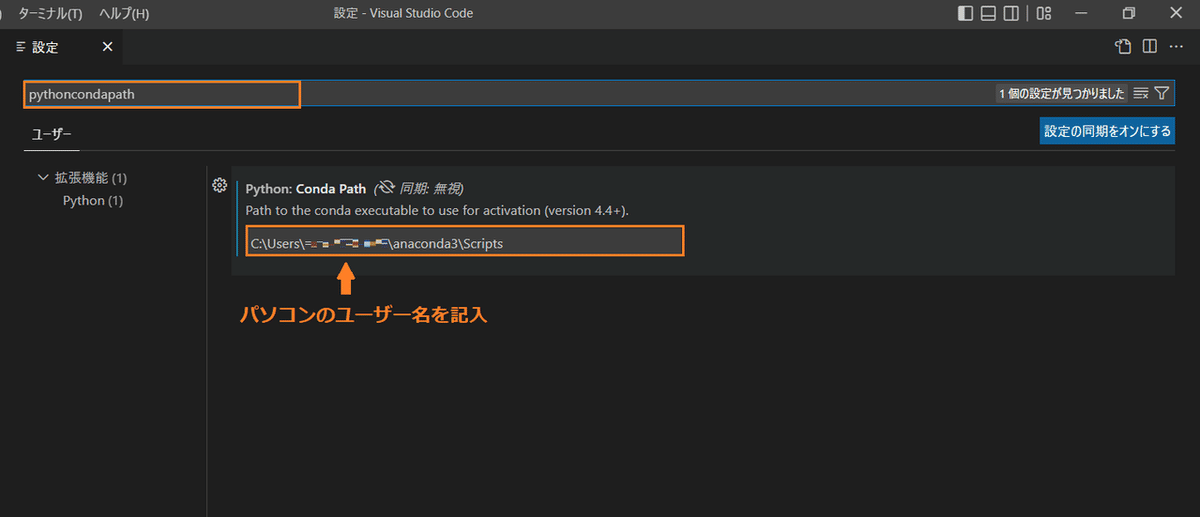Collapse the 拡張機能 (1) tree group
Image resolution: width=1200 pixels, height=517 pixels.
[x=82, y=178]
